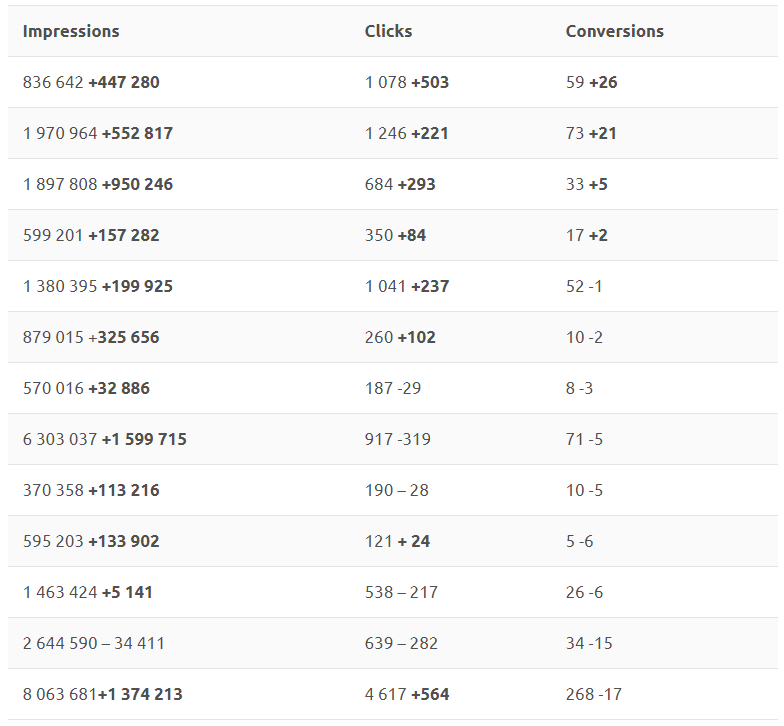Select the clicks cell 260 +102
The height and width of the screenshot is (726, 784).
(x=400, y=337)
